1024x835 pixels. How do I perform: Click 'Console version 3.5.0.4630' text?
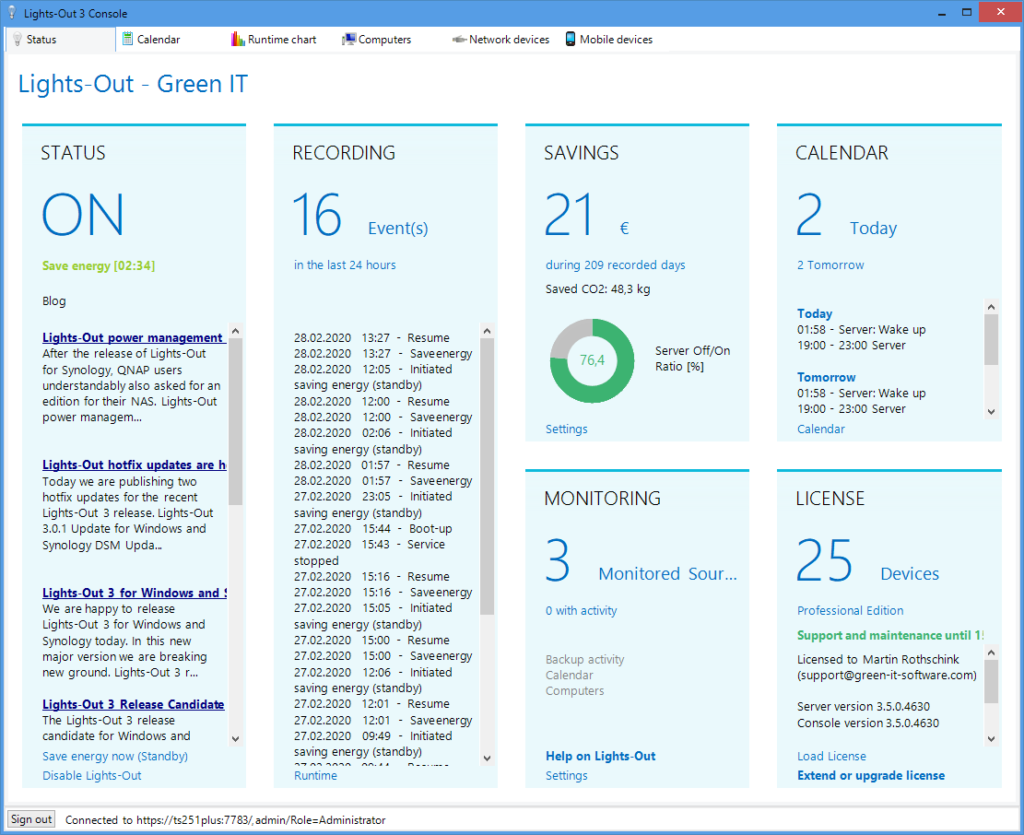pos(868,723)
